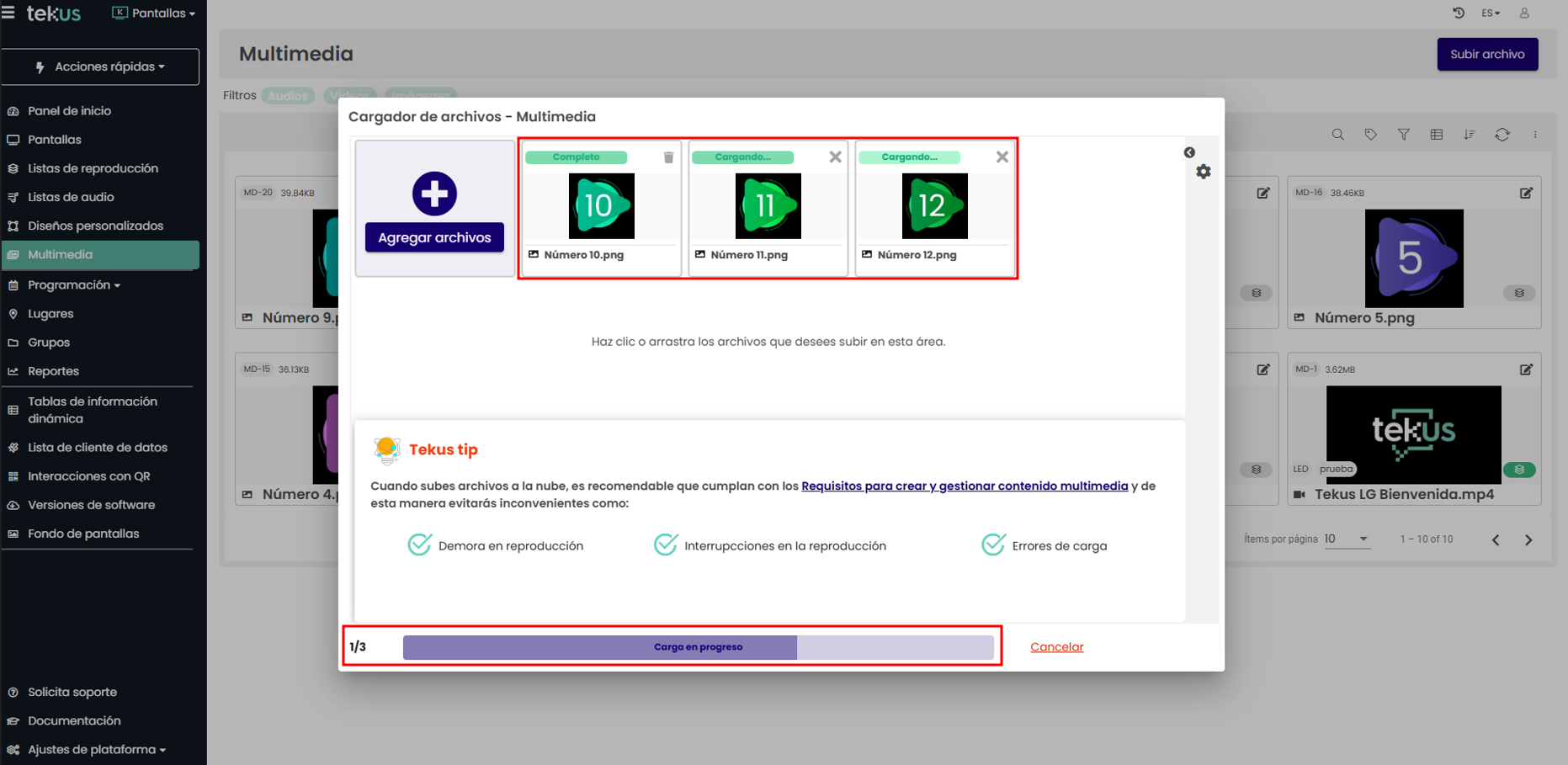Screen dimensions: 1568x765
Task: Delete the completed Número 10.png upload
Action: pyautogui.click(x=668, y=157)
